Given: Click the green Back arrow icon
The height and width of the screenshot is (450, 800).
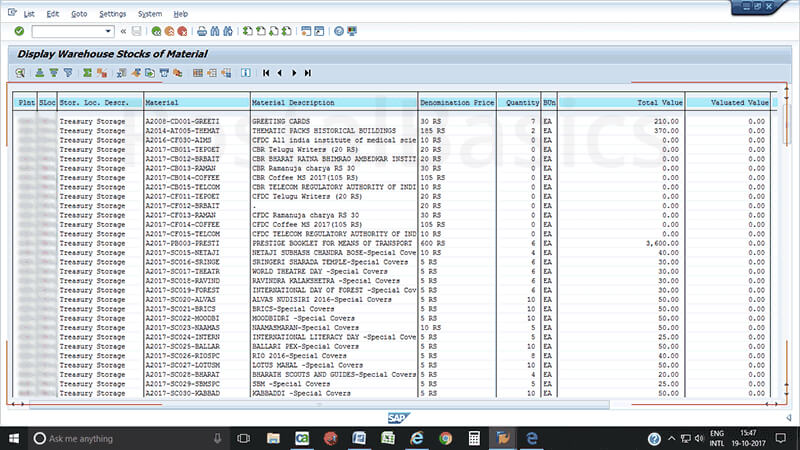Looking at the screenshot, I should [154, 31].
